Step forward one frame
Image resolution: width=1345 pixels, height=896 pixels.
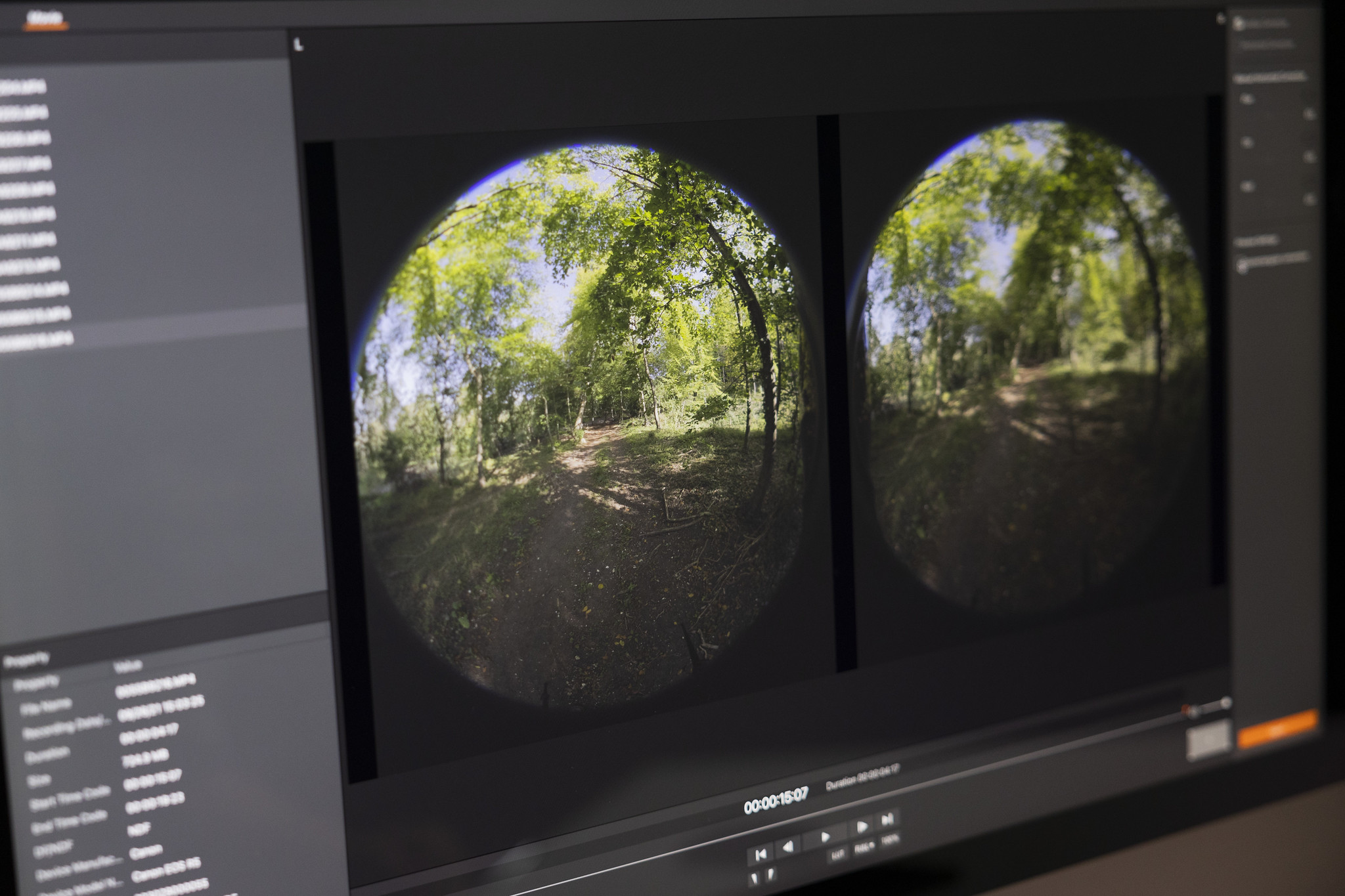tap(863, 826)
